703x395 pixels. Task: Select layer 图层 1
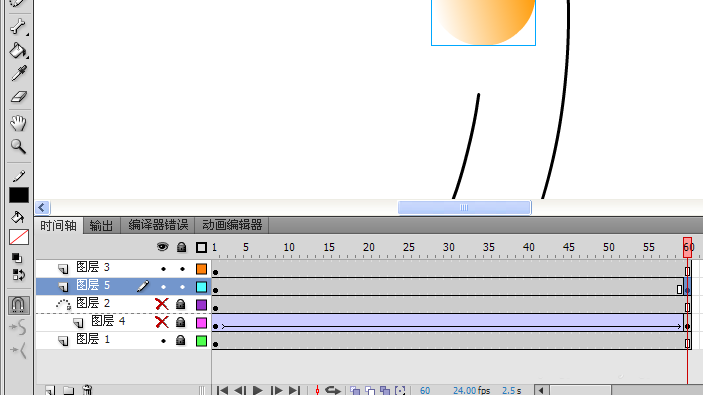click(93, 339)
